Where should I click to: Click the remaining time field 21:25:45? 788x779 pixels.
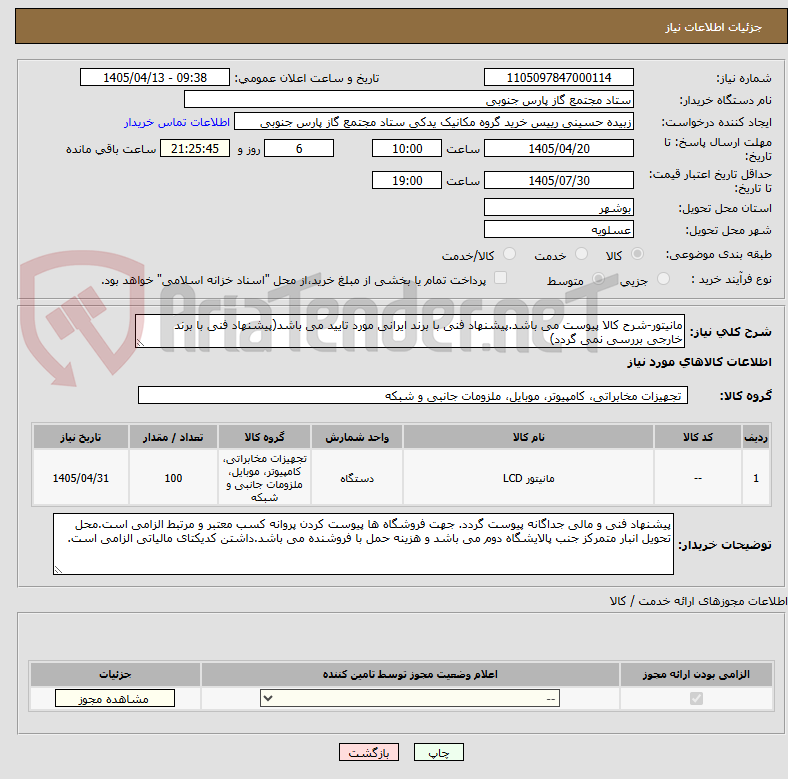point(195,148)
